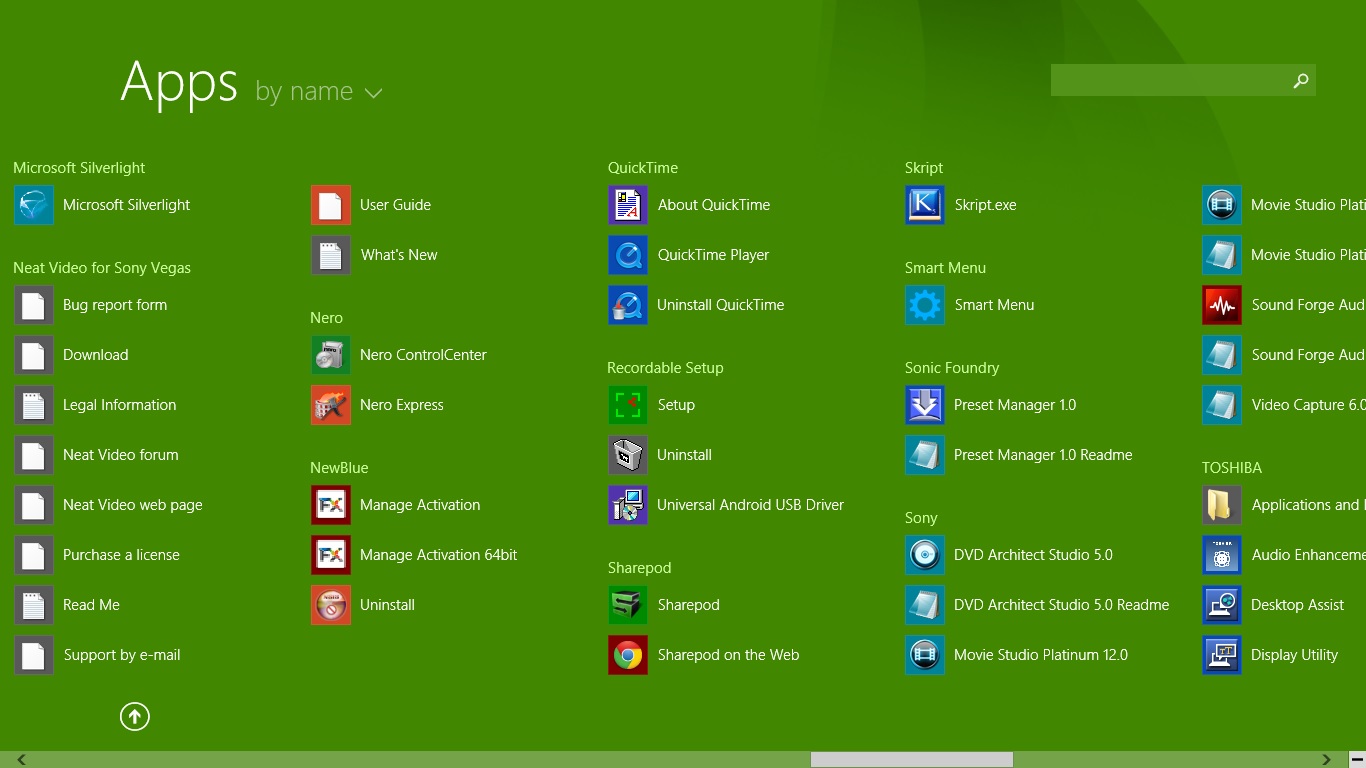Click the Uninstall QuickTime icon
1366x768 pixels.
click(x=628, y=305)
